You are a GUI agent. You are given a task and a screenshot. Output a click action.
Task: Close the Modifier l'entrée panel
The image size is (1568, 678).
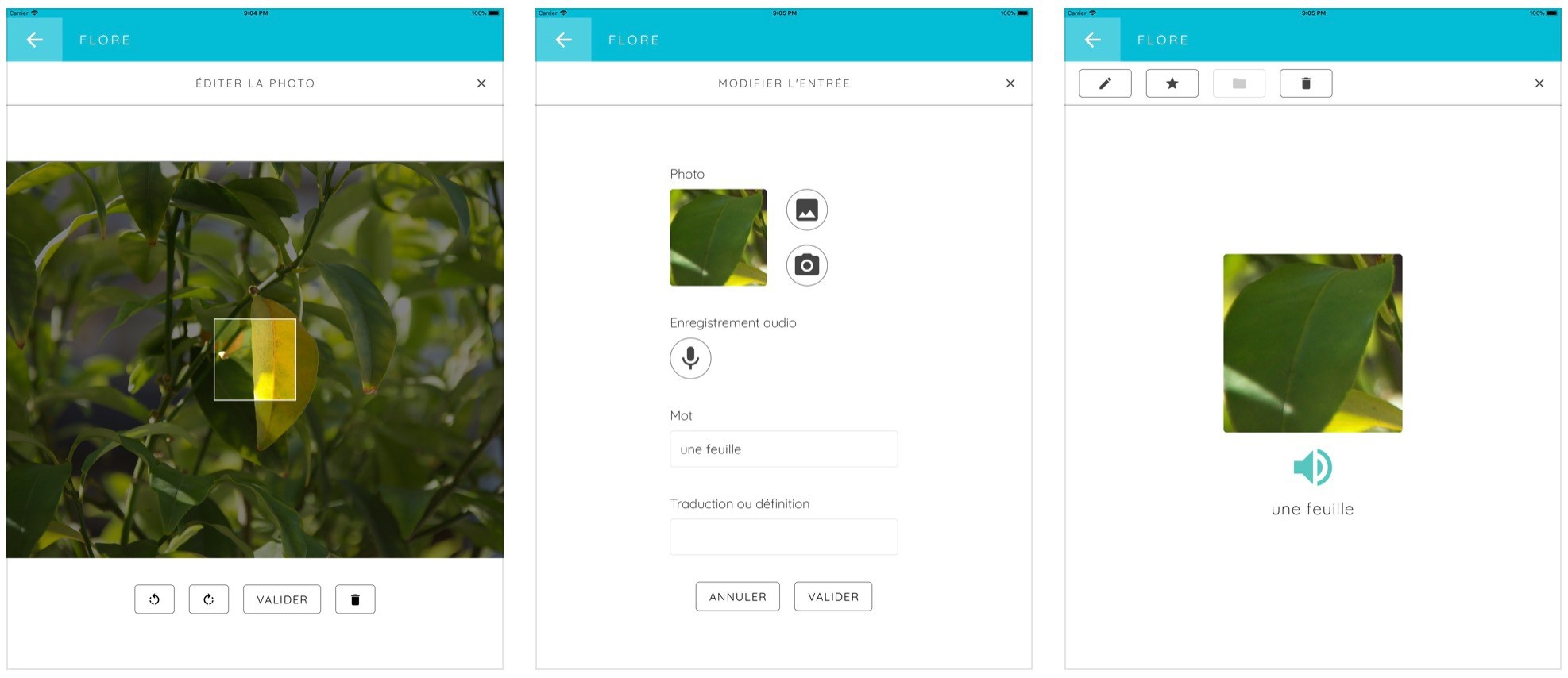click(x=1010, y=83)
